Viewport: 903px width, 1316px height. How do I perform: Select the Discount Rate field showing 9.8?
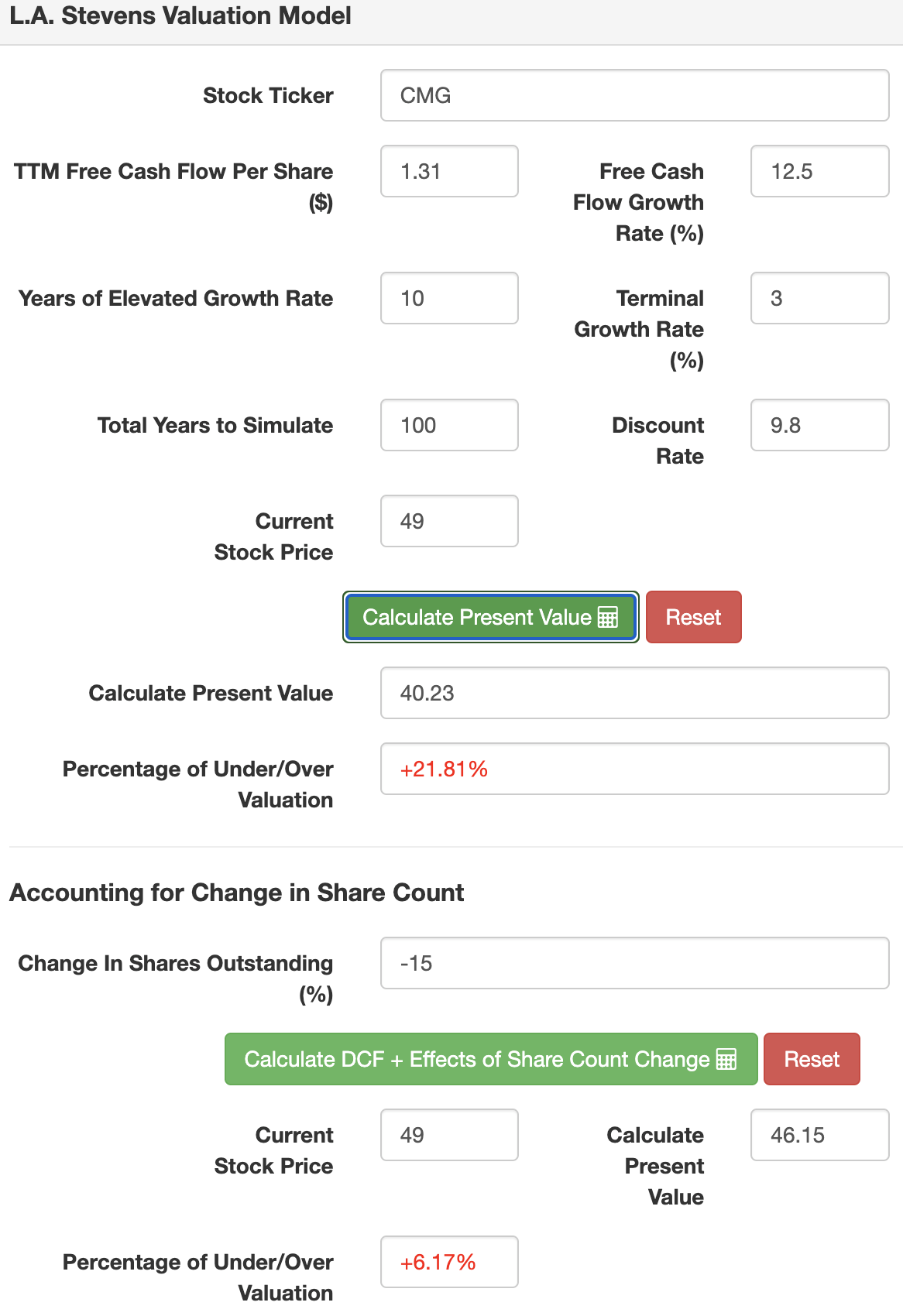819,424
